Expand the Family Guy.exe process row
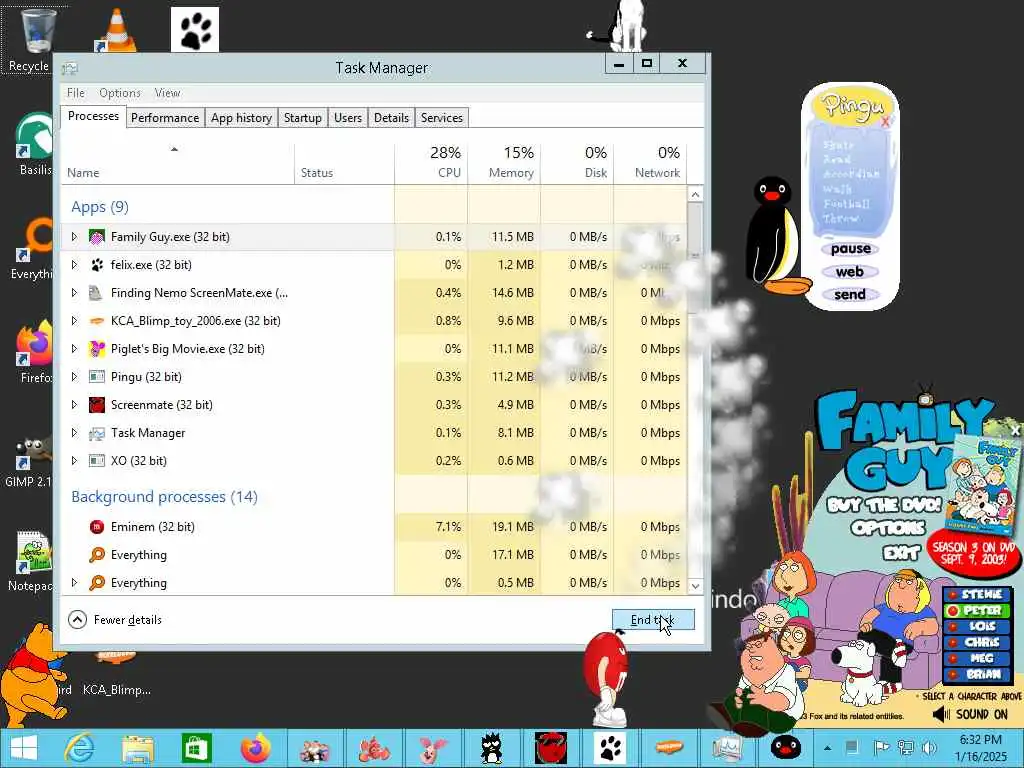1024x768 pixels. (74, 237)
